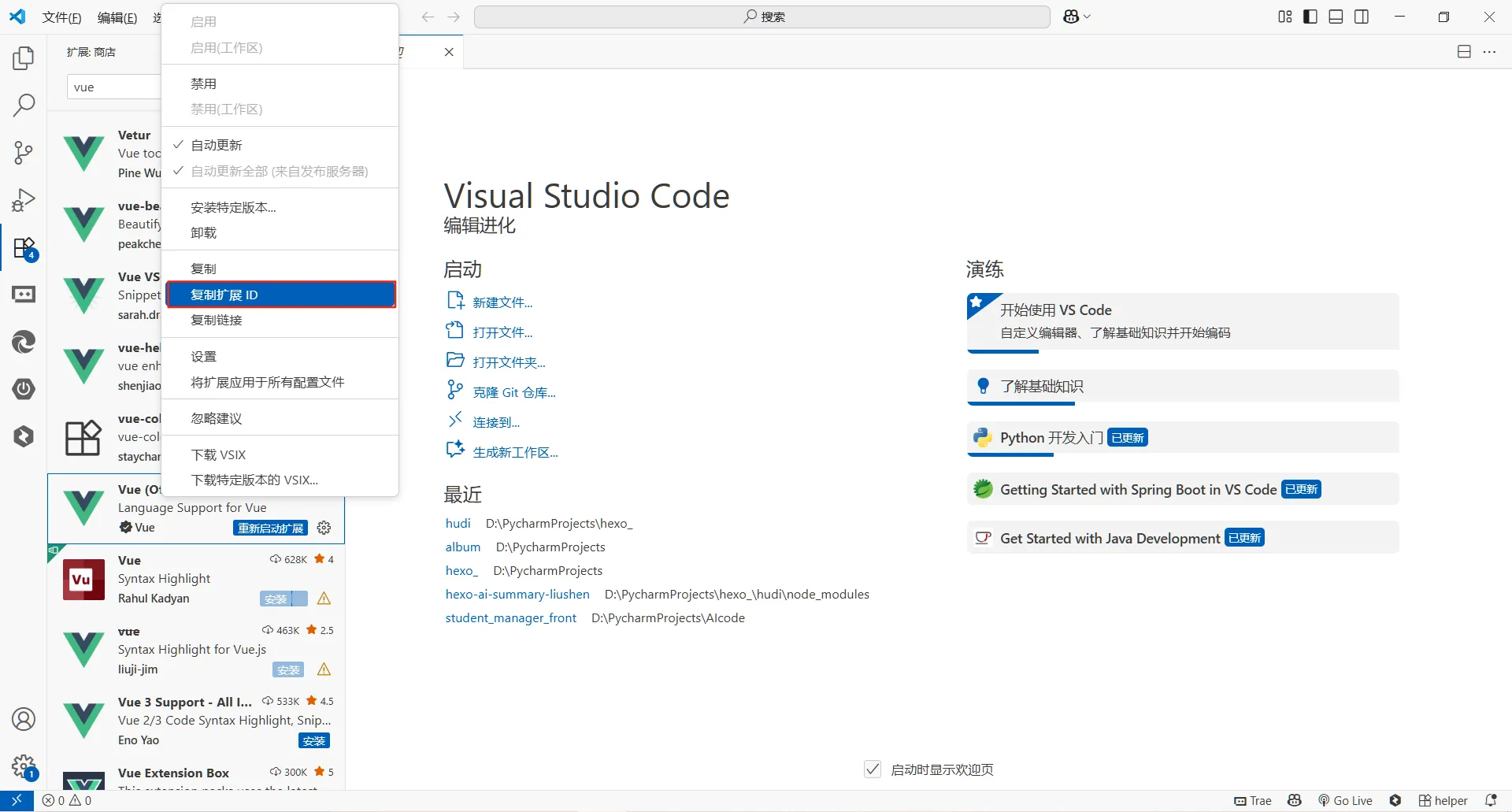Screen dimensions: 1512x812
Task: Toggle 启动时显示欢迎页 checkbox
Action: point(873,769)
